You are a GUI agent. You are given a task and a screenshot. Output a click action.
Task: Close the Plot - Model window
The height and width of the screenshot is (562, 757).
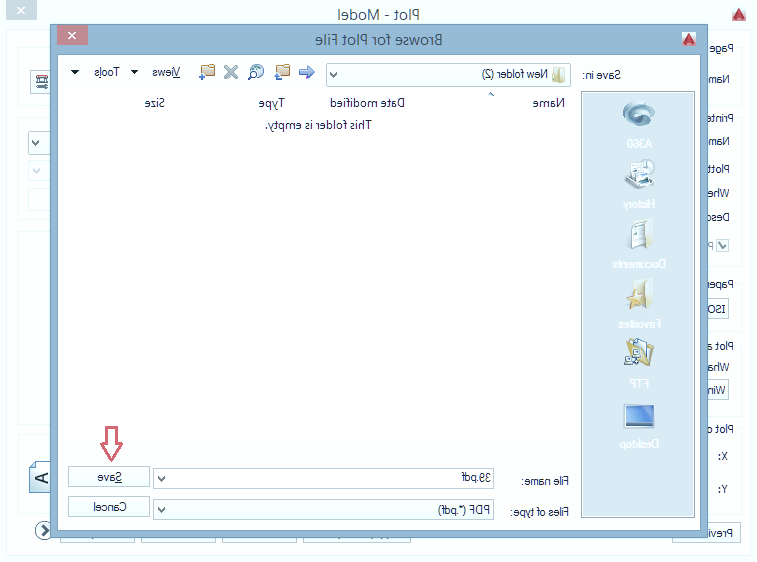21,10
